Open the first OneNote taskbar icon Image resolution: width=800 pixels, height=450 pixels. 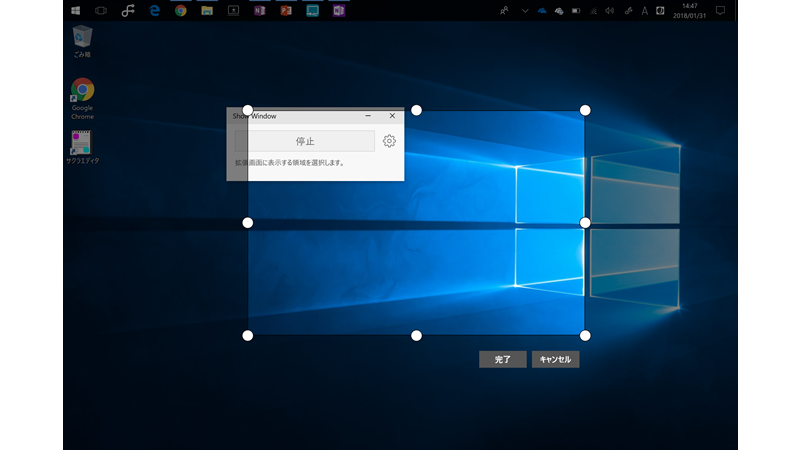coord(260,11)
